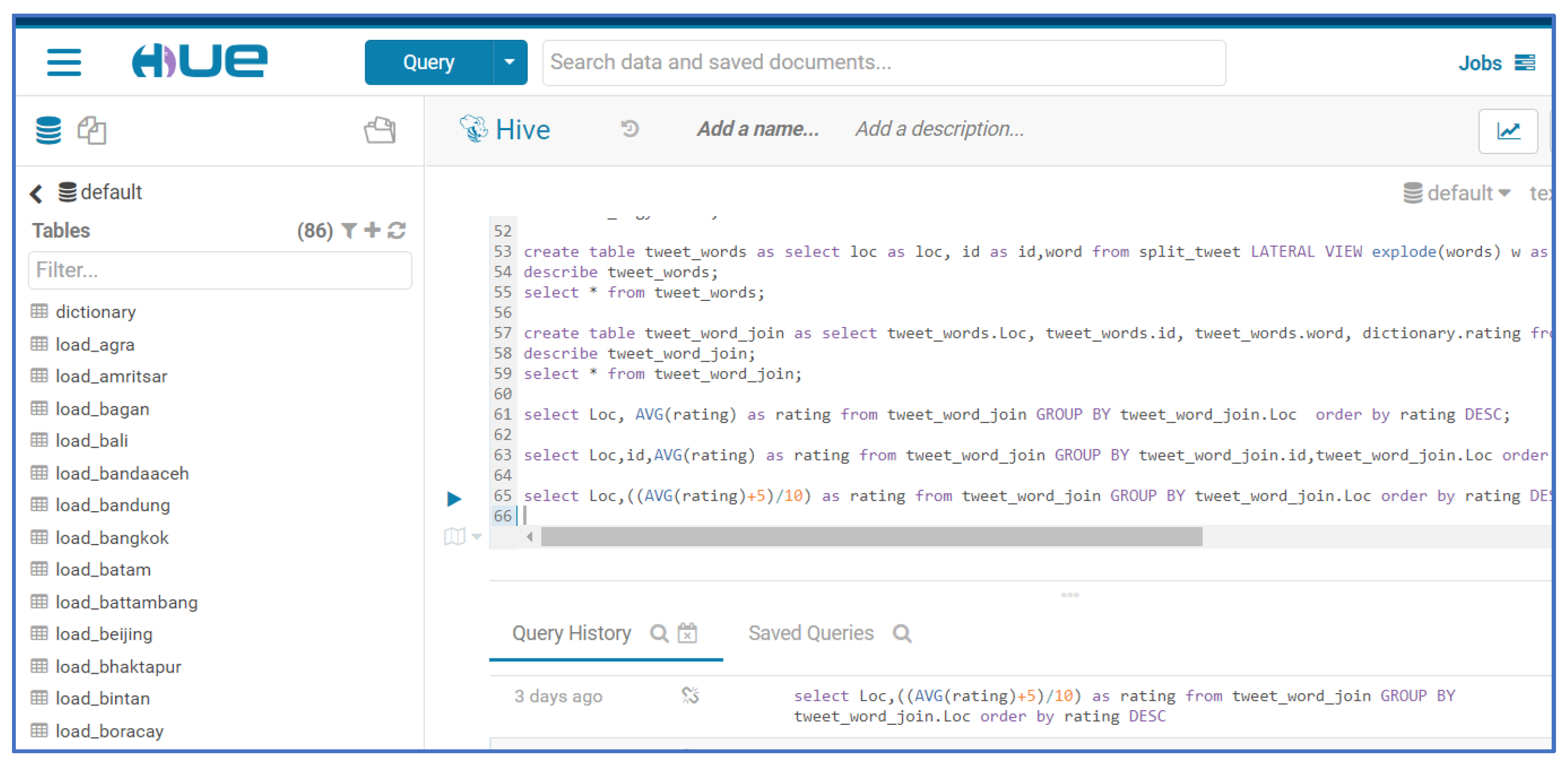Open the hamburger navigation menu

coord(64,62)
